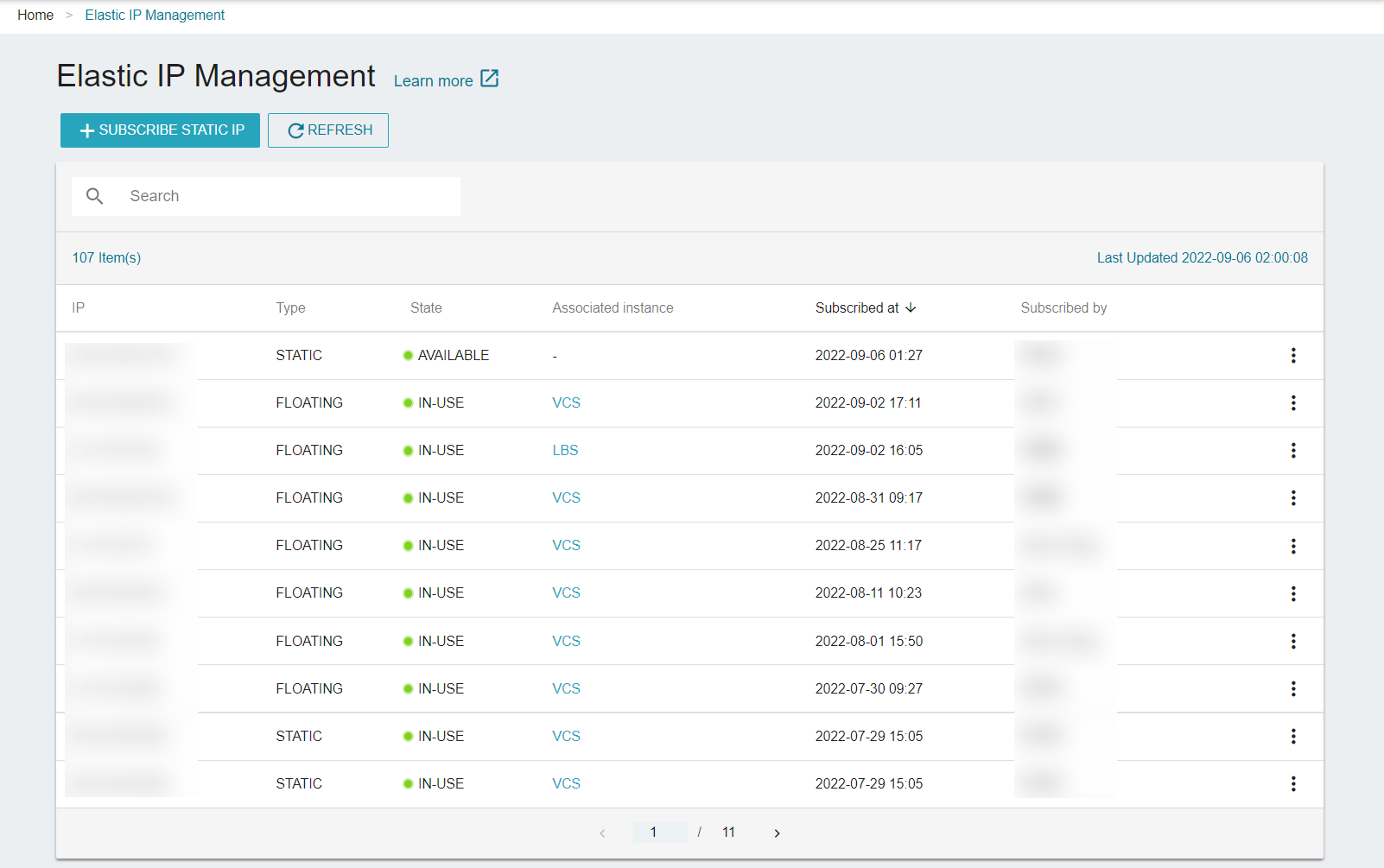The image size is (1384, 868).
Task: Click the page number input box
Action: pyautogui.click(x=660, y=833)
